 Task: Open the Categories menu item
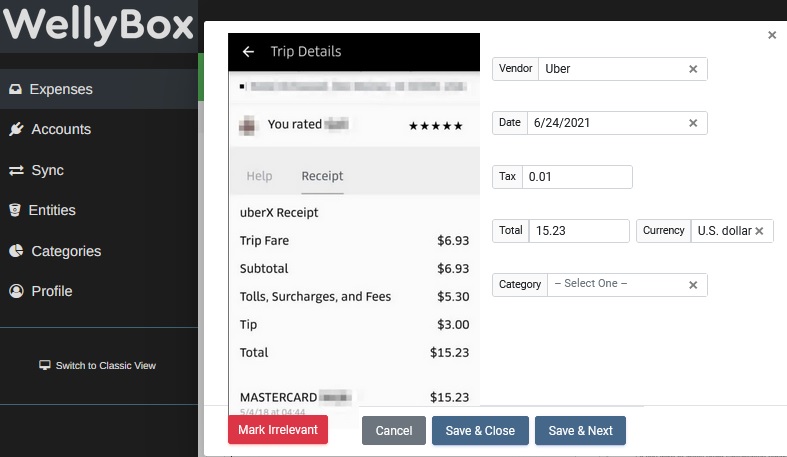[x=99, y=251]
